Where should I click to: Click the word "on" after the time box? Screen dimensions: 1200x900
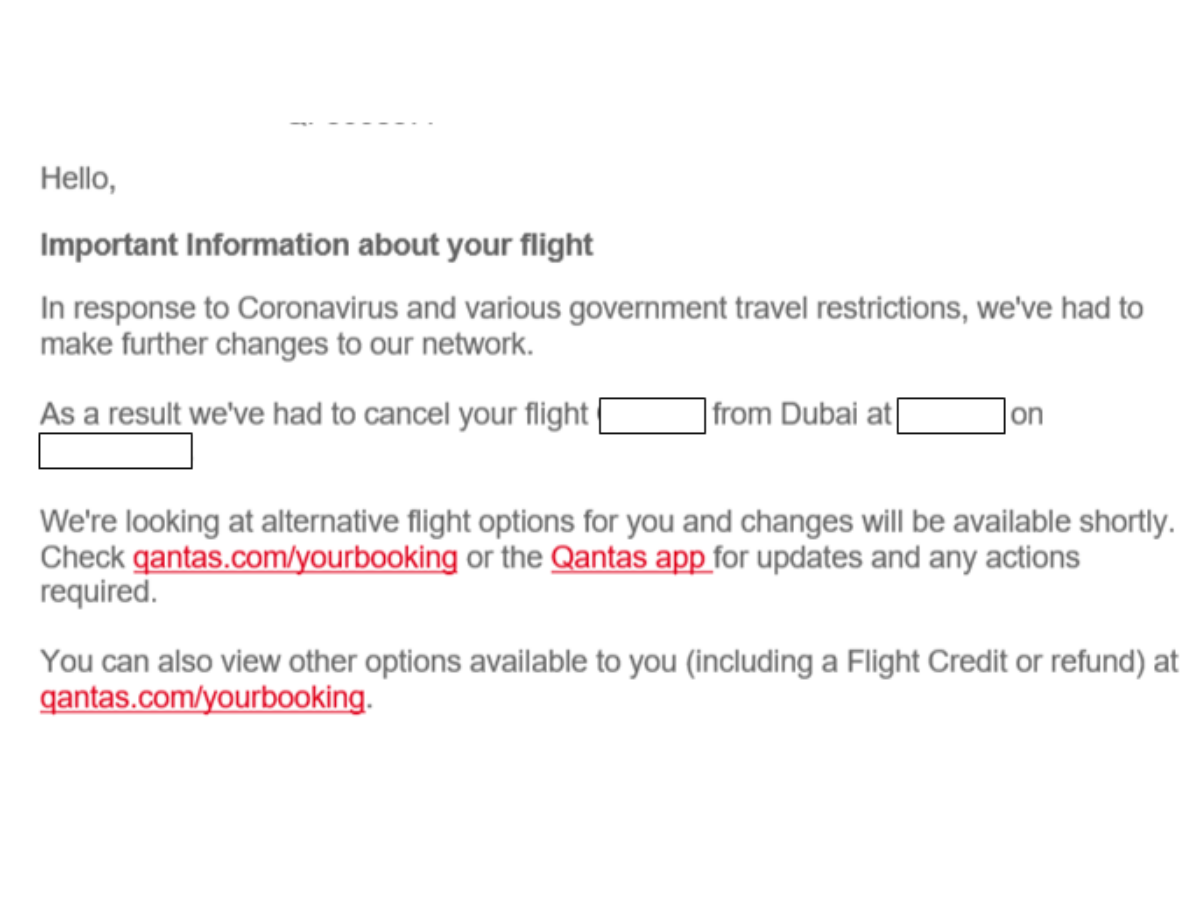click(x=1026, y=415)
